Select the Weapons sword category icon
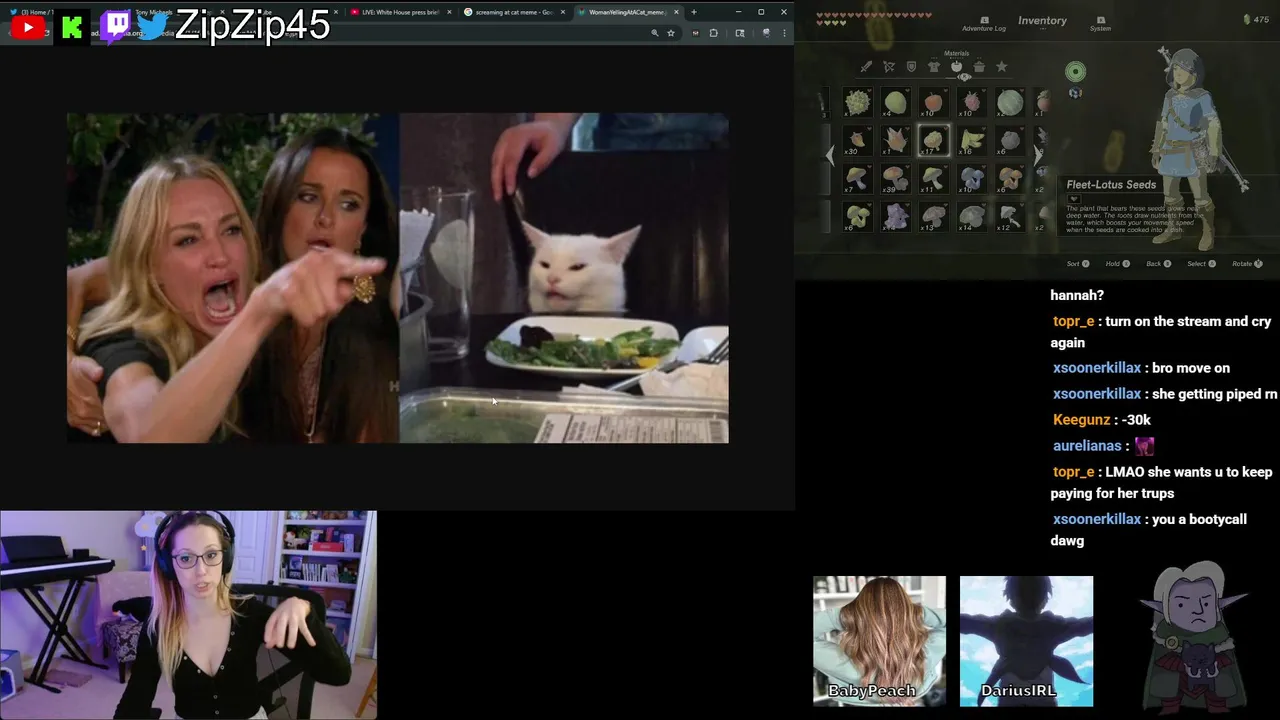The image size is (1280, 720). coord(866,67)
